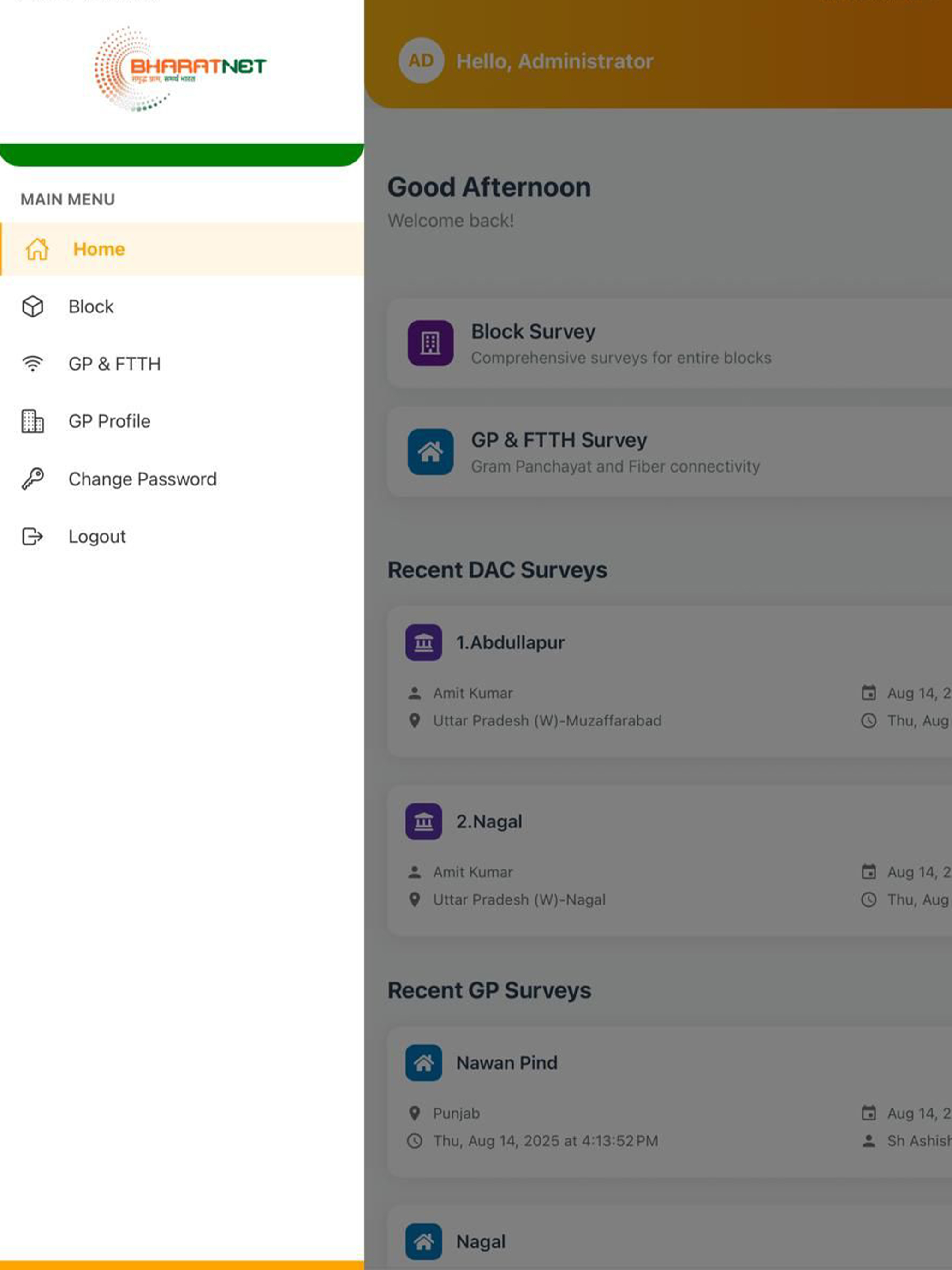This screenshot has width=952, height=1270.
Task: Click Amit Kumar in the Abdullapur card
Action: tap(473, 693)
